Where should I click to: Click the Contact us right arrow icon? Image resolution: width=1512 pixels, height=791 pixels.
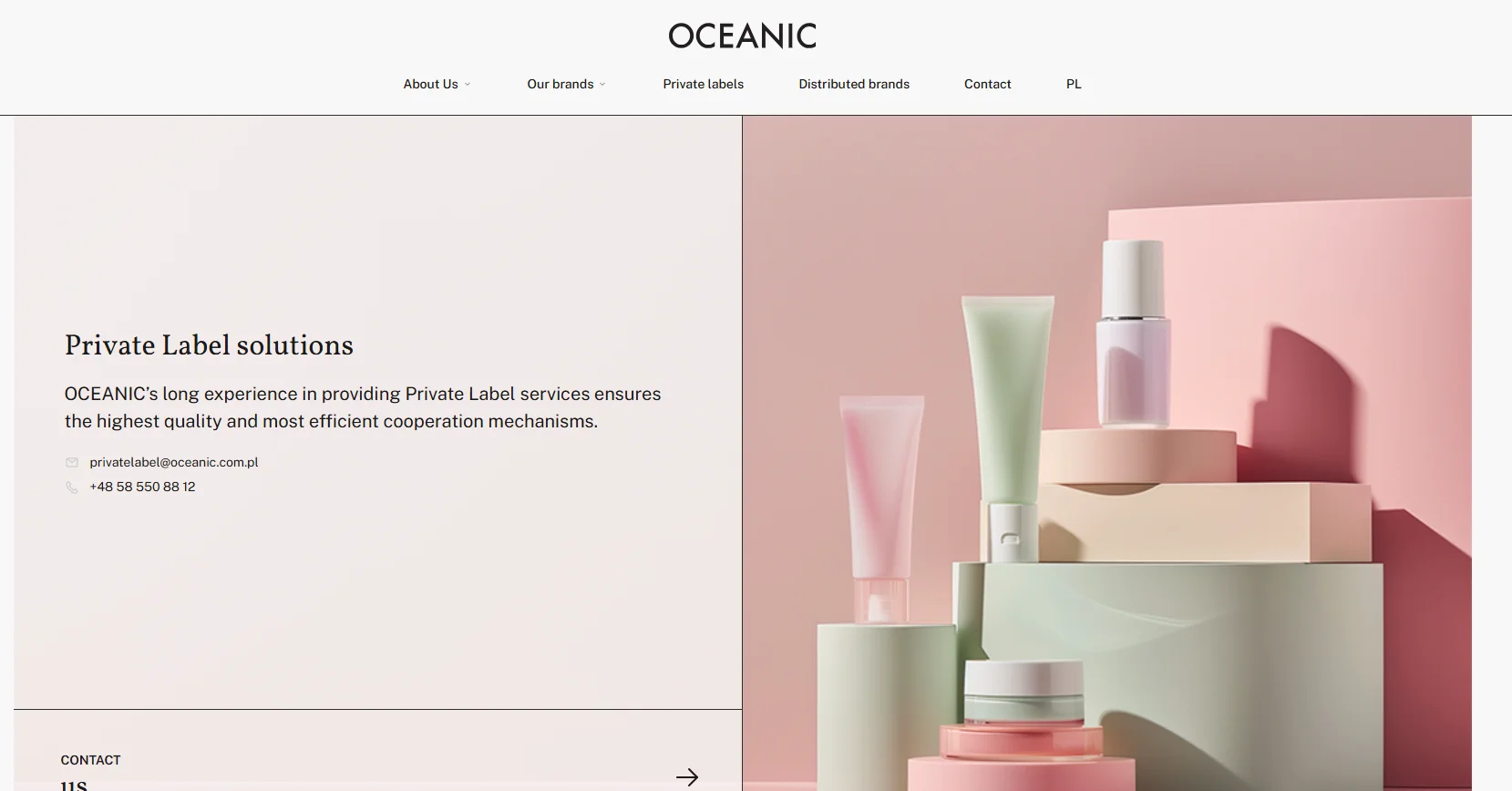click(687, 776)
